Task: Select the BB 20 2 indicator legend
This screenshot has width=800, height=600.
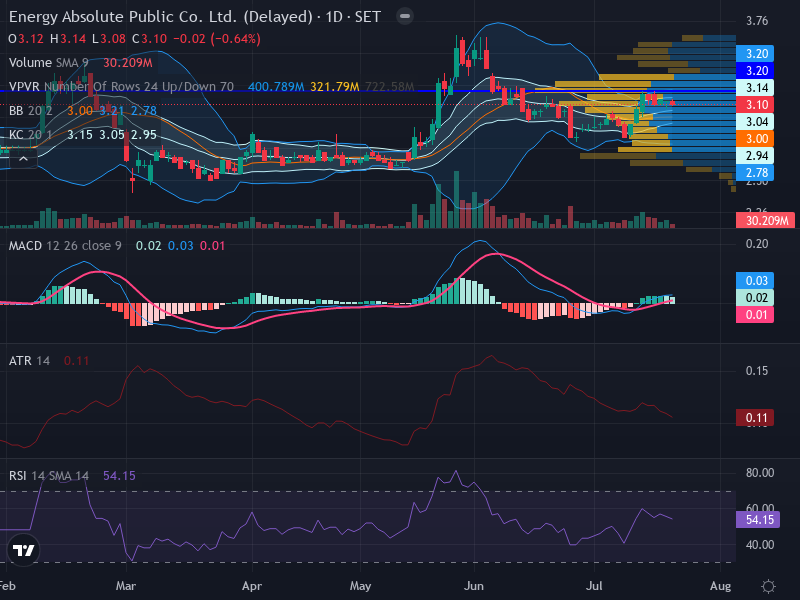Action: (x=30, y=111)
